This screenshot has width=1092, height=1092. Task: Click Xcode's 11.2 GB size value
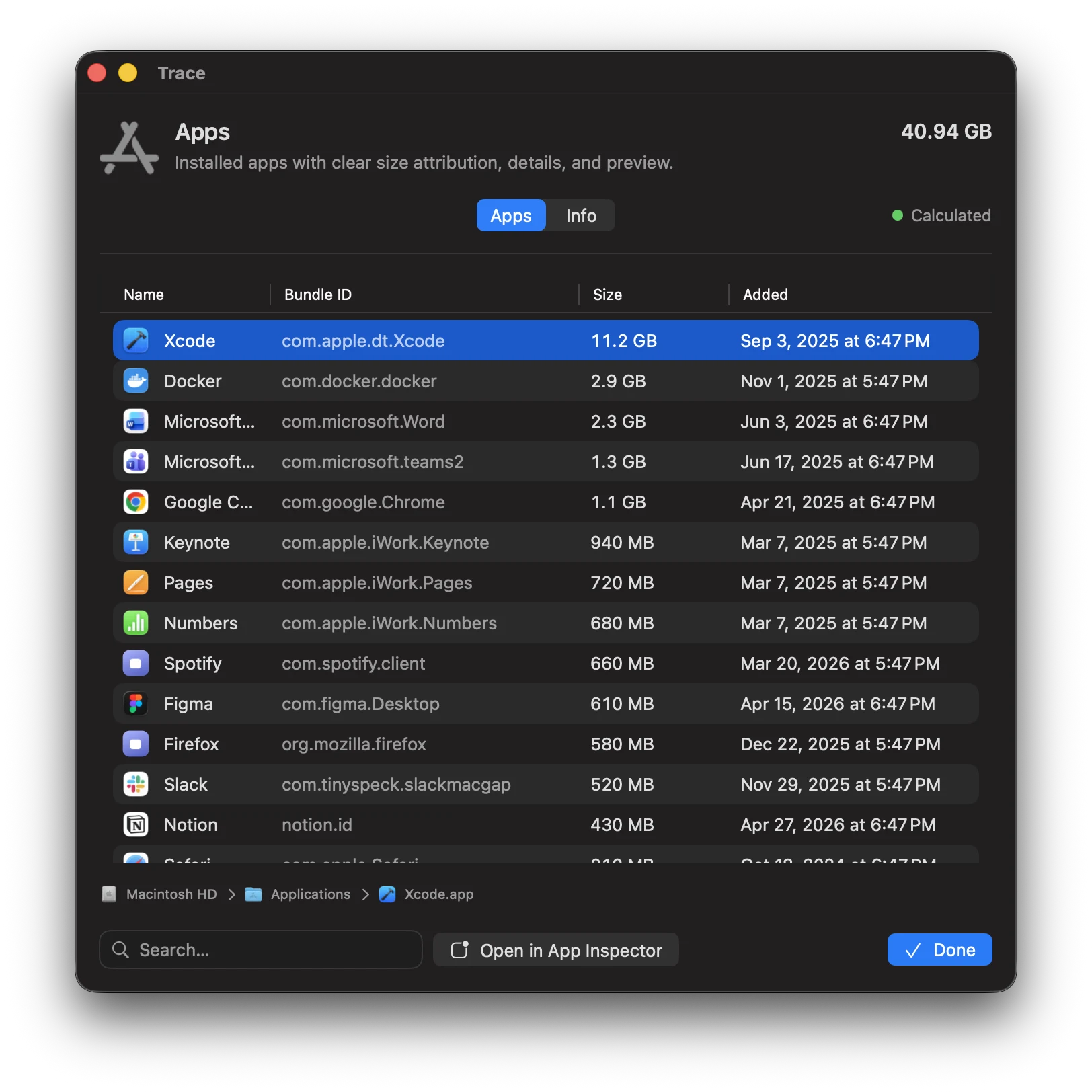[624, 341]
